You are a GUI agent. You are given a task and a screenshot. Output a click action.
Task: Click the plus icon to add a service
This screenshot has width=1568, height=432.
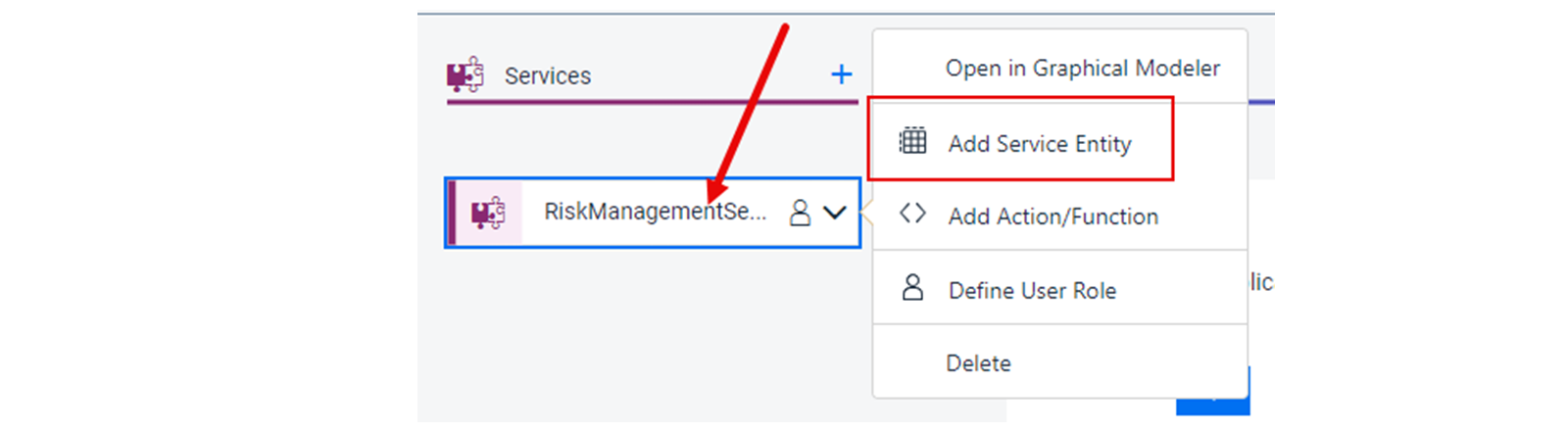pyautogui.click(x=841, y=74)
